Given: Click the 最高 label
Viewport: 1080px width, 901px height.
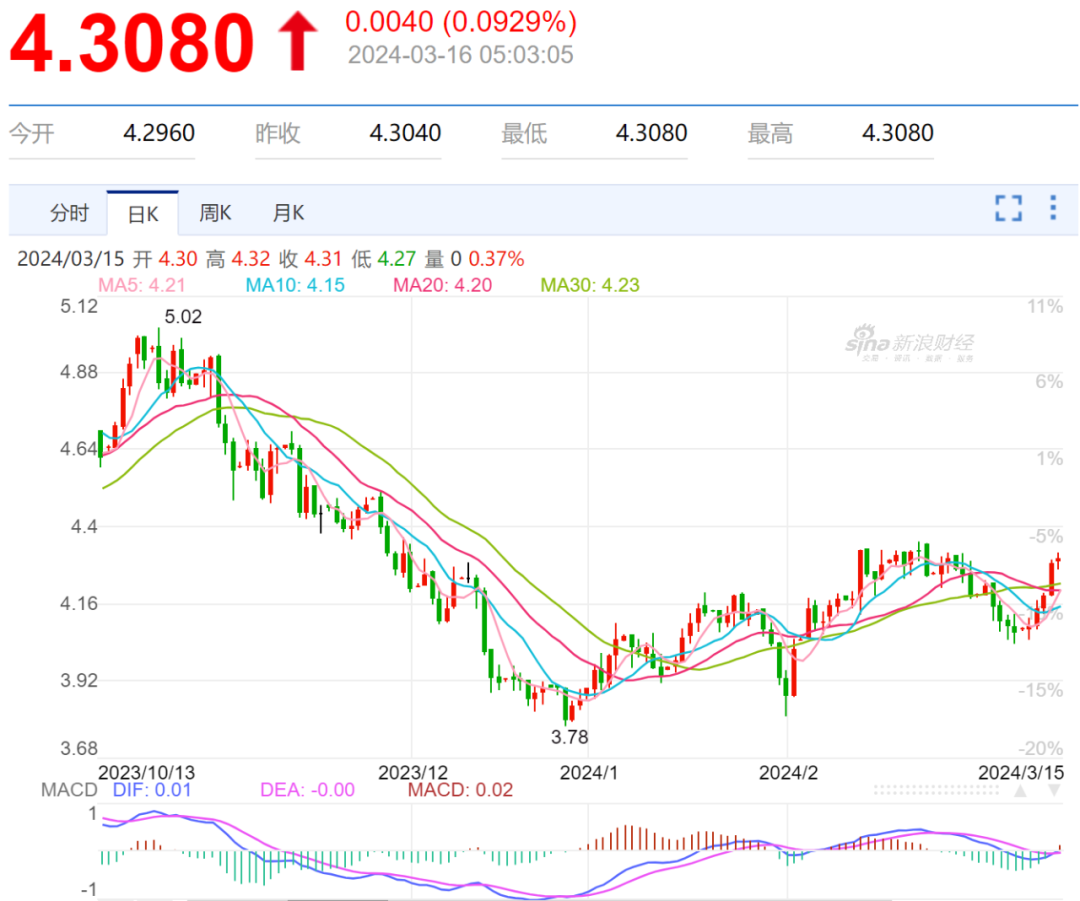Looking at the screenshot, I should pos(770,133).
